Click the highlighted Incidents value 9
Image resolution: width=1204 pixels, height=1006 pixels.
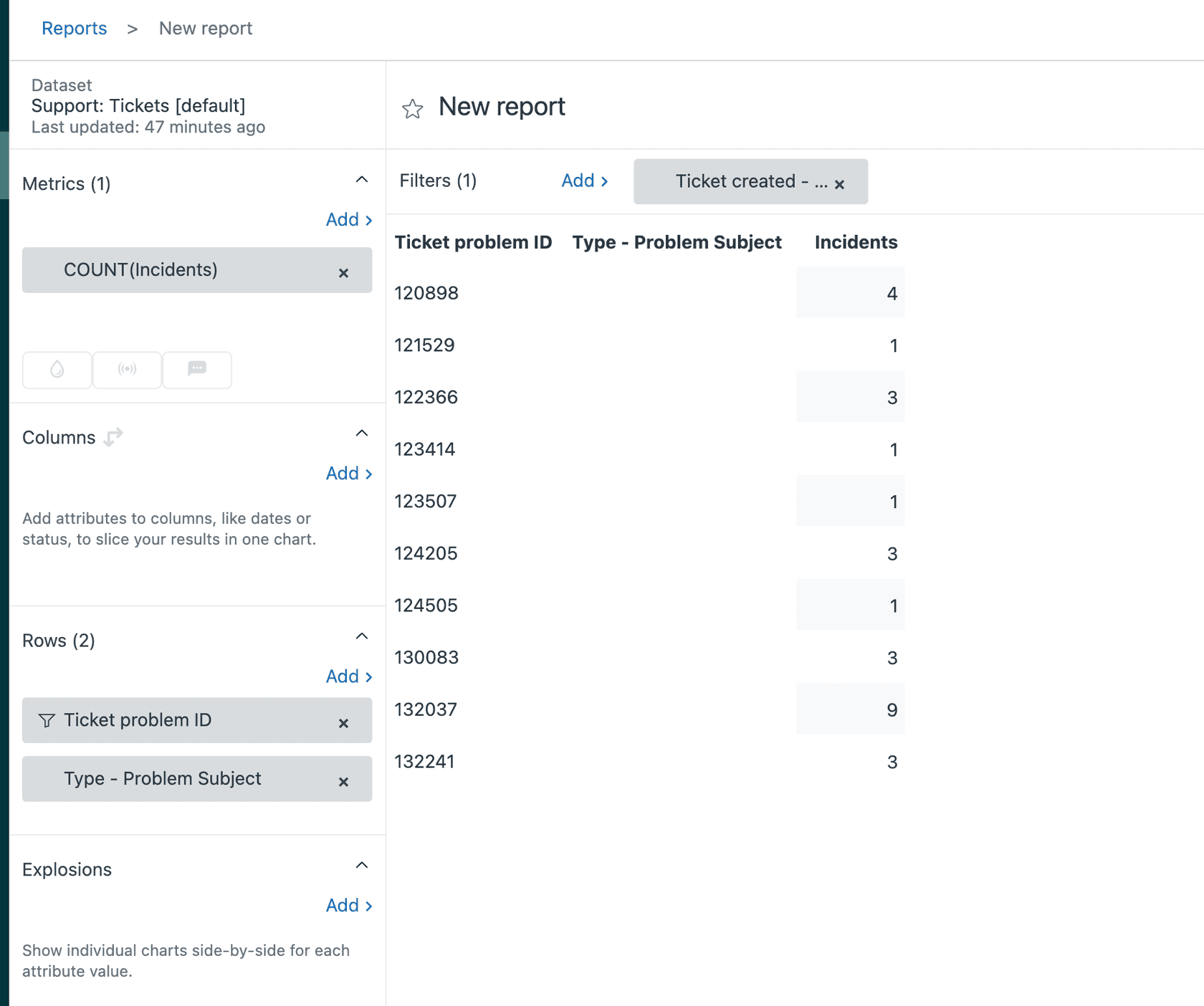tap(892, 709)
